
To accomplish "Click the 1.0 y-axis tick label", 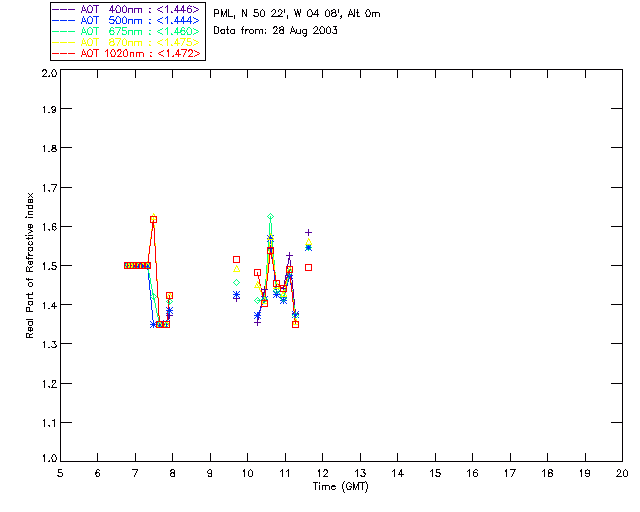I will [49, 459].
